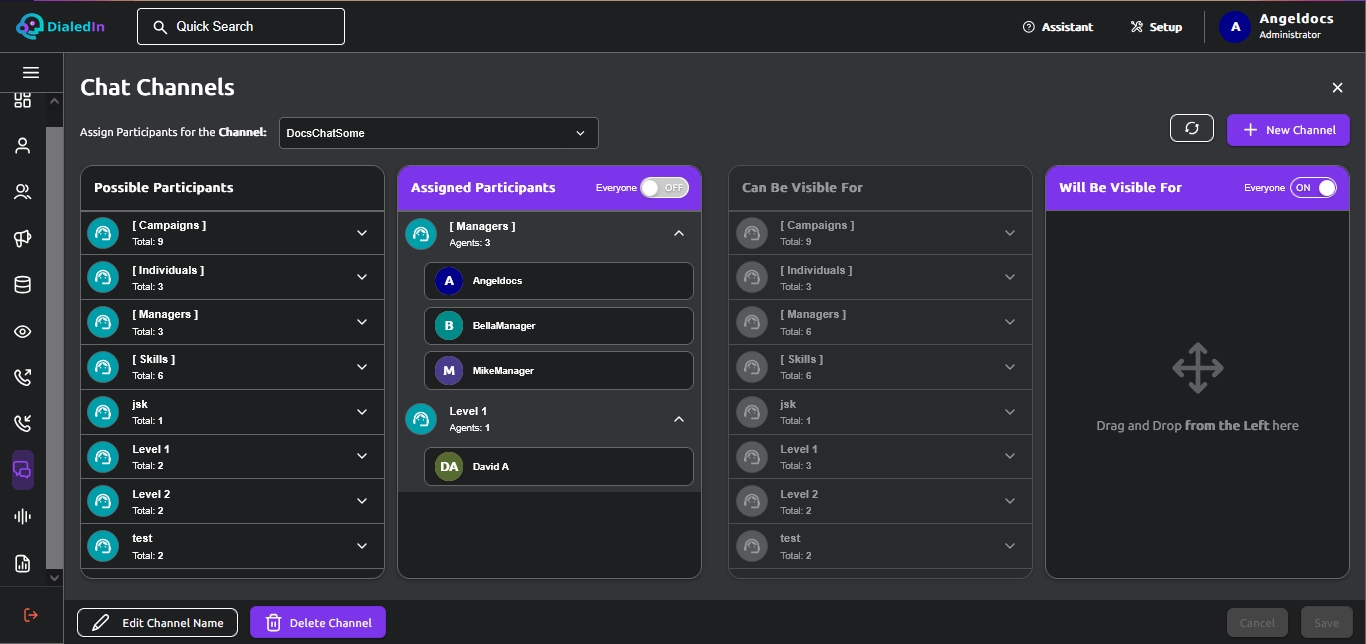Click the Angeldocs Administrator name in header

[1296, 27]
